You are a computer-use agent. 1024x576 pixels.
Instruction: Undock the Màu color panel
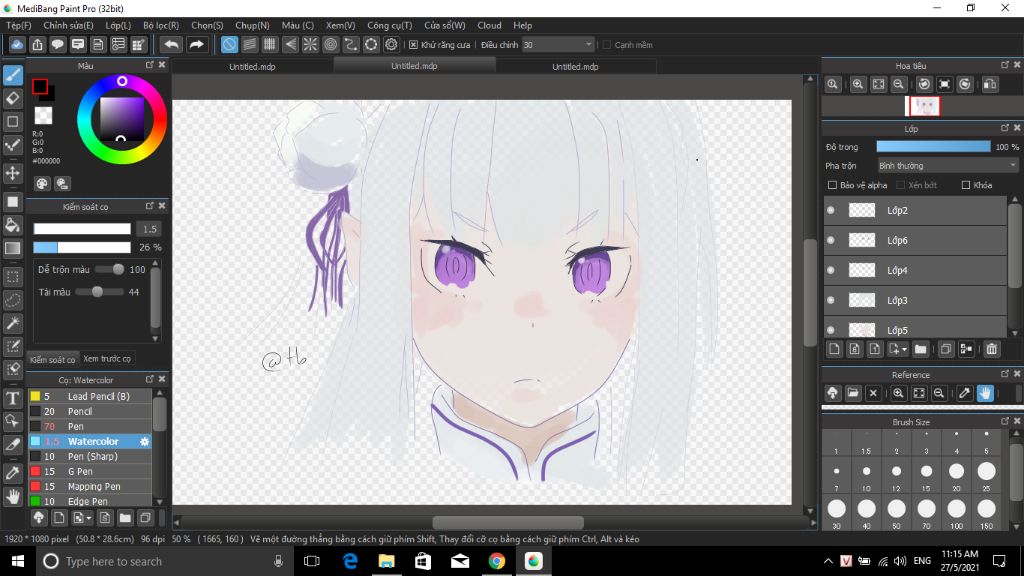click(150, 65)
